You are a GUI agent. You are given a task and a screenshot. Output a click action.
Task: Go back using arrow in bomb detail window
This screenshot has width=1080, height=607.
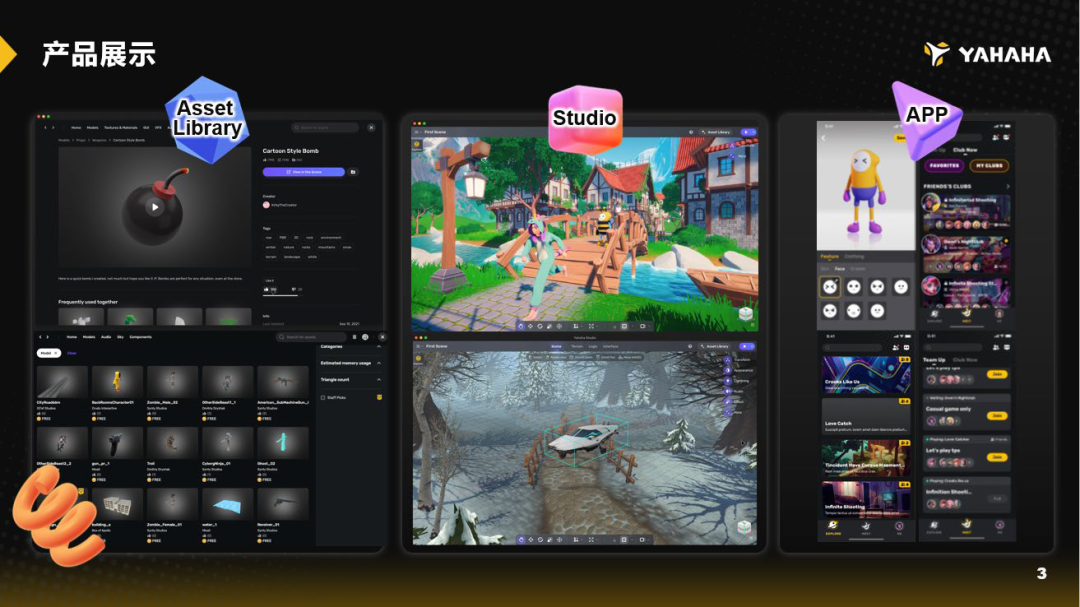[x=45, y=127]
